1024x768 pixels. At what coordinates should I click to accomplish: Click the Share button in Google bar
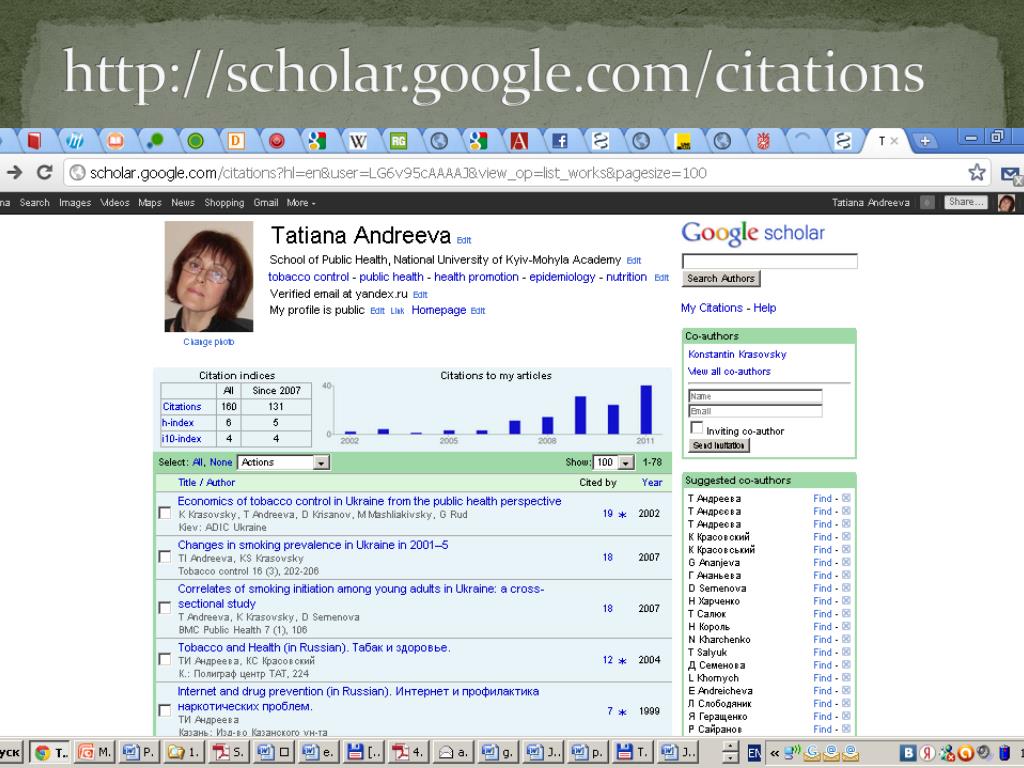pyautogui.click(x=965, y=202)
